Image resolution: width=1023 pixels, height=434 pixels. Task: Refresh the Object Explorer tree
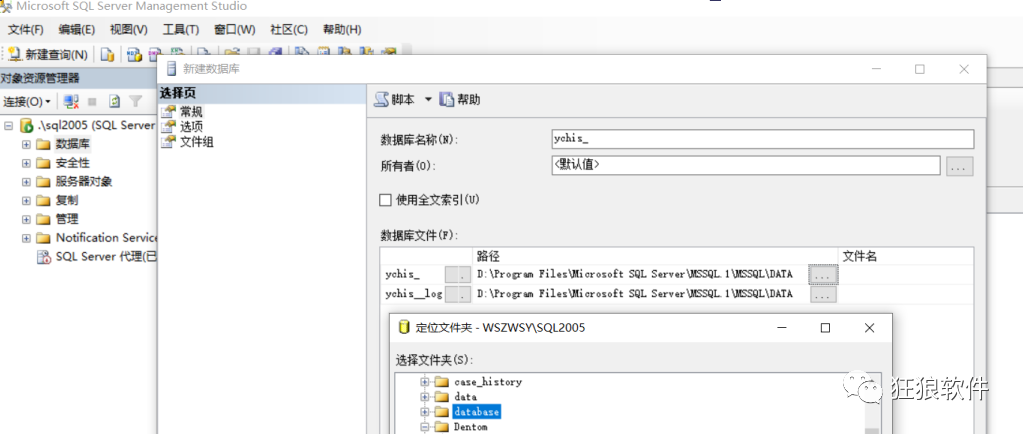pos(115,101)
